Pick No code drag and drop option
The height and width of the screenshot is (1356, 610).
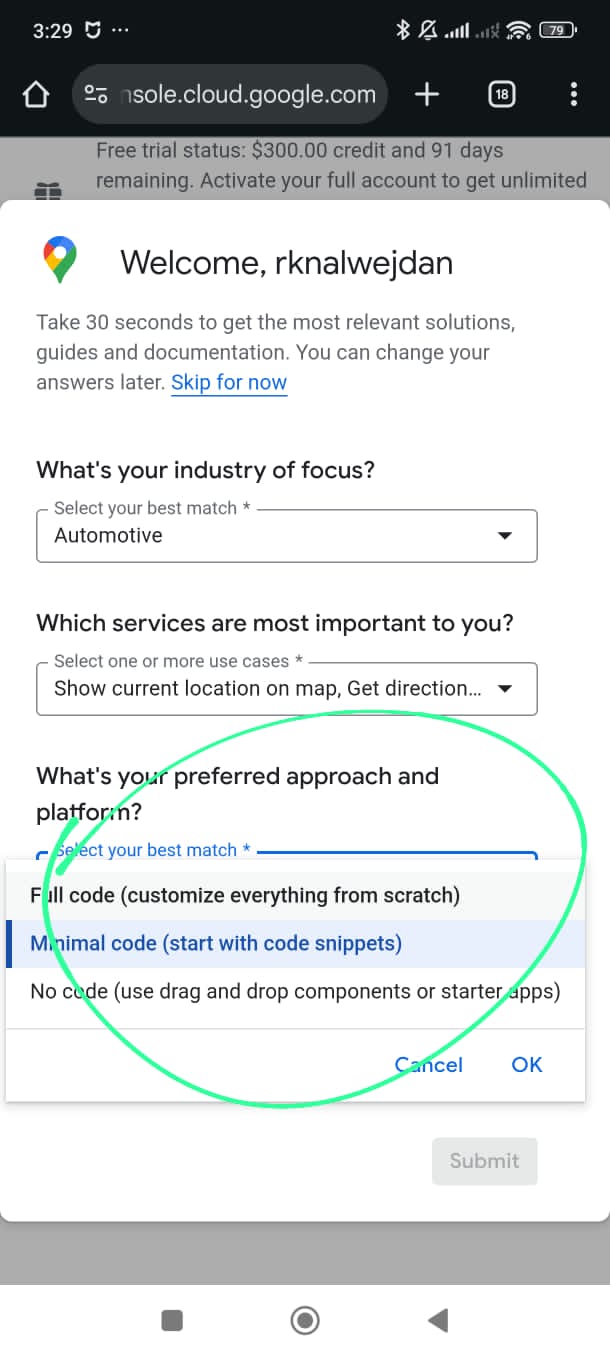pyautogui.click(x=295, y=992)
